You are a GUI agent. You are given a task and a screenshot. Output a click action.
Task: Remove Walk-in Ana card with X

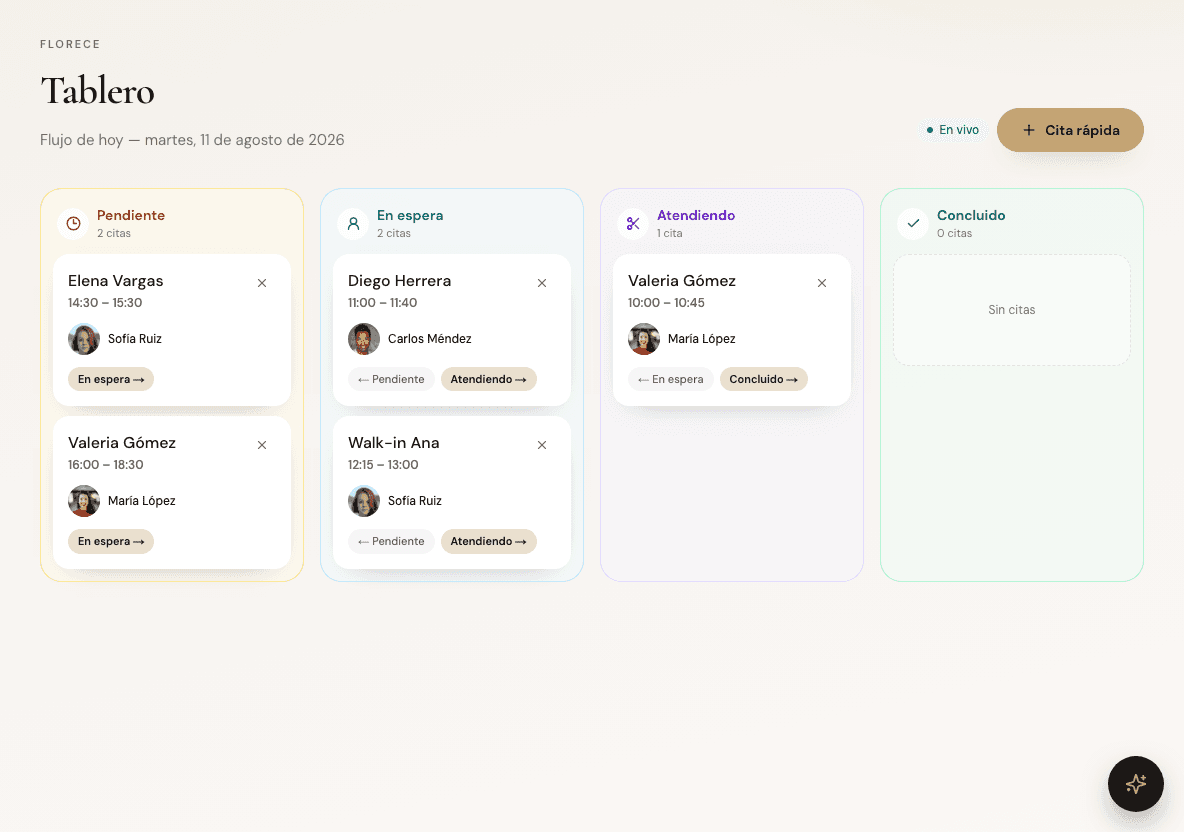(542, 445)
